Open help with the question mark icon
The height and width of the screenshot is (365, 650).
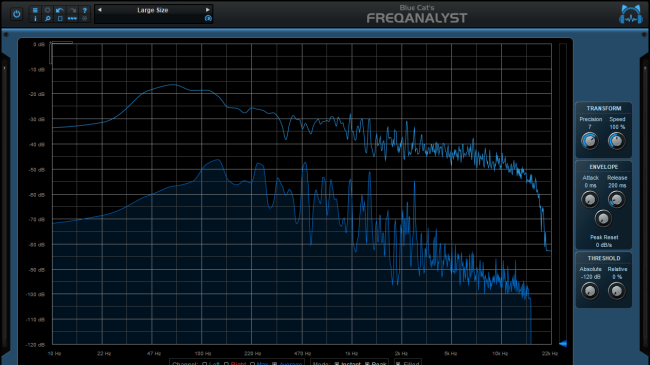point(85,10)
